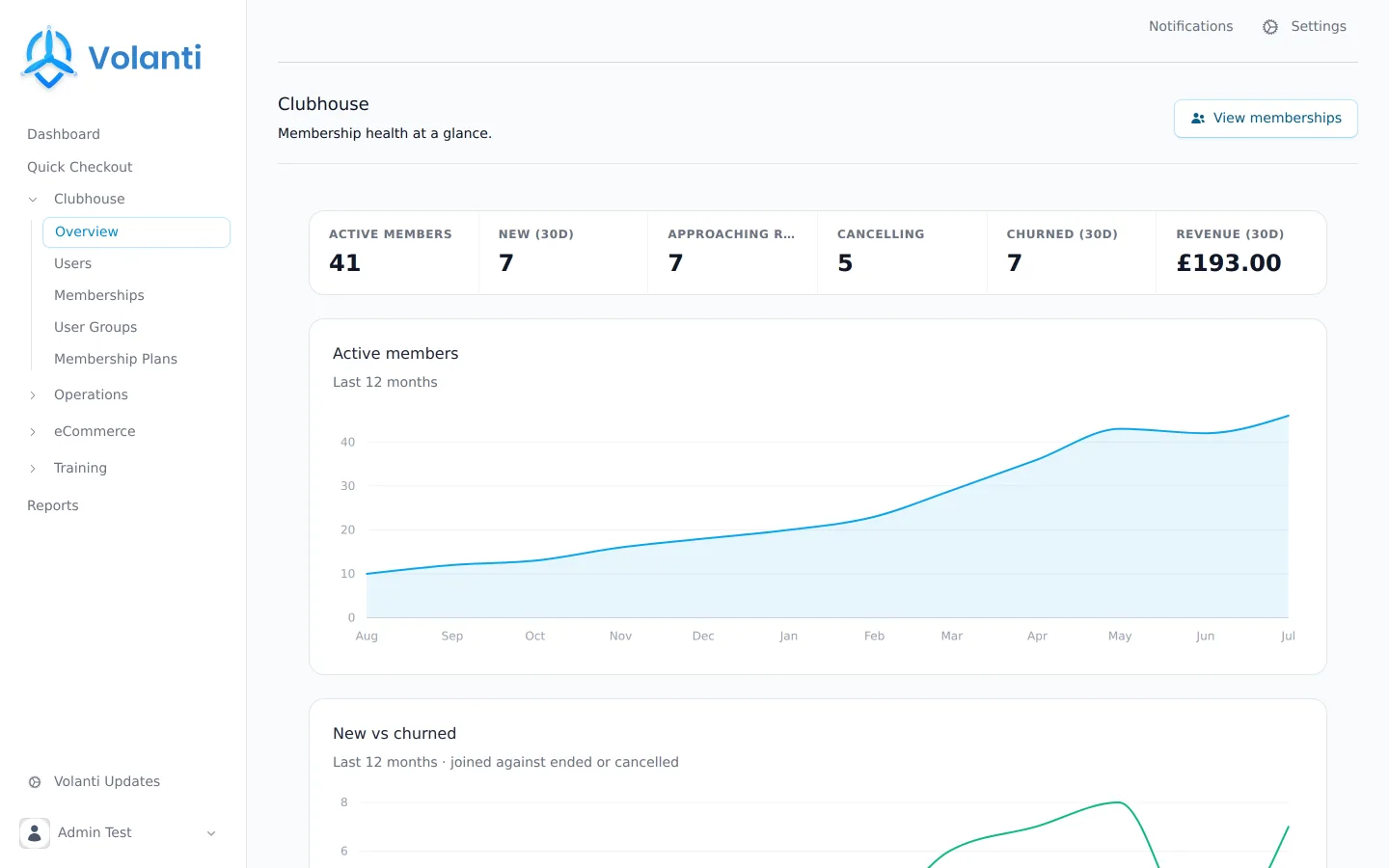Click the Training sidebar label
Screen dimensions: 1389x868
coord(80,468)
